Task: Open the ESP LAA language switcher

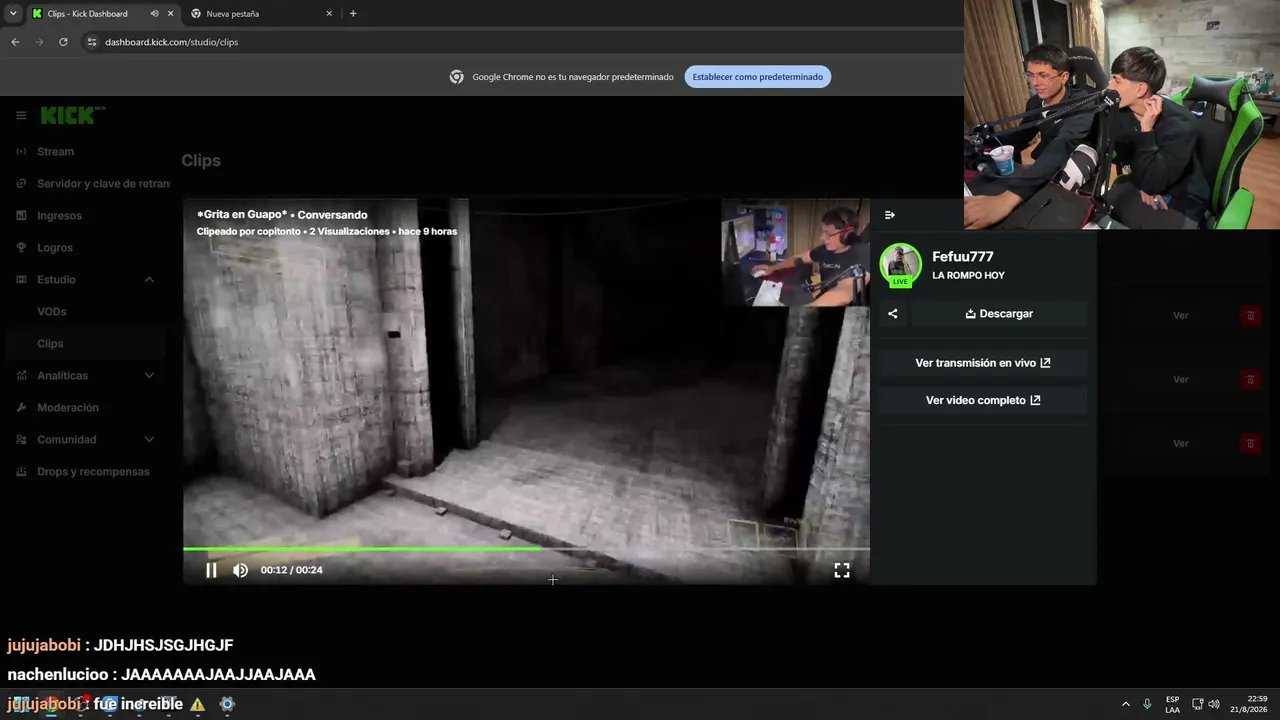Action: [x=1172, y=704]
